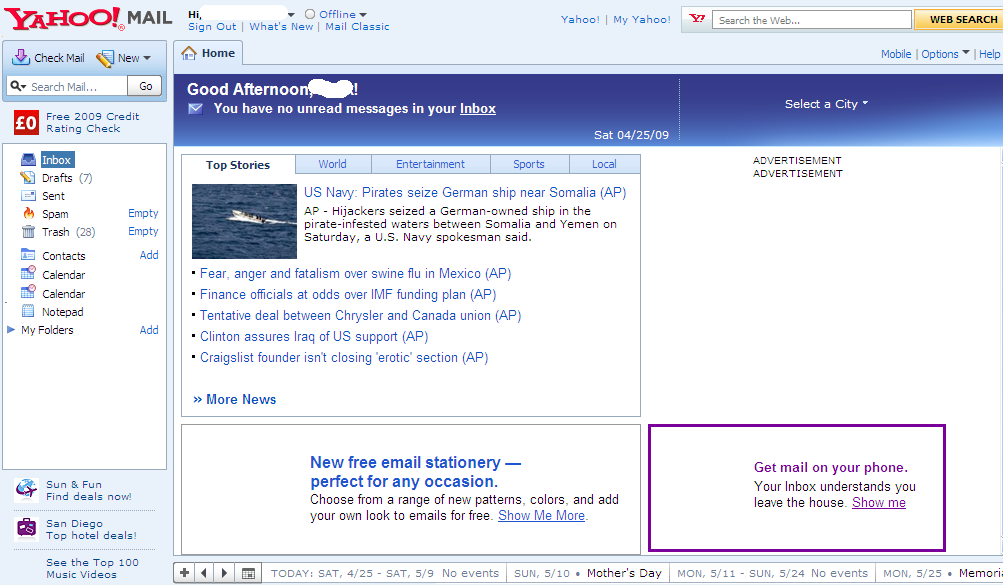Click the Drafts folder icon
Viewport: 1003px width, 585px height.
28,177
